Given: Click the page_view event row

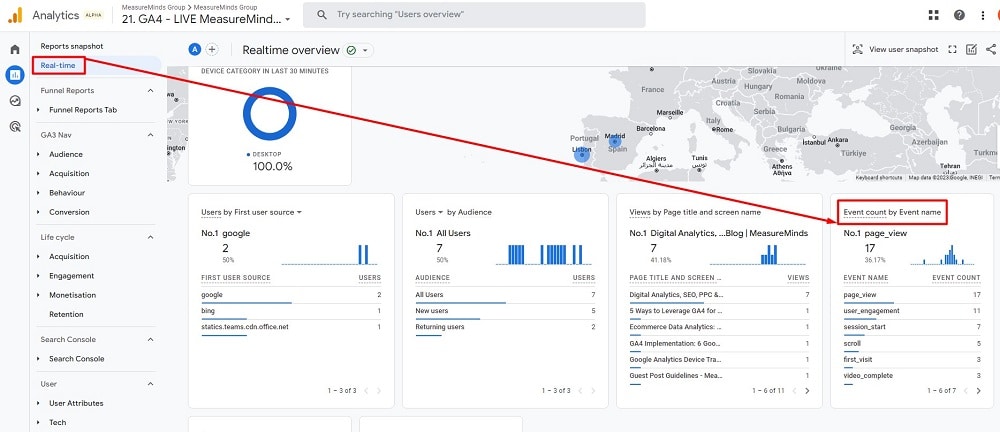Looking at the screenshot, I should click(x=911, y=295).
